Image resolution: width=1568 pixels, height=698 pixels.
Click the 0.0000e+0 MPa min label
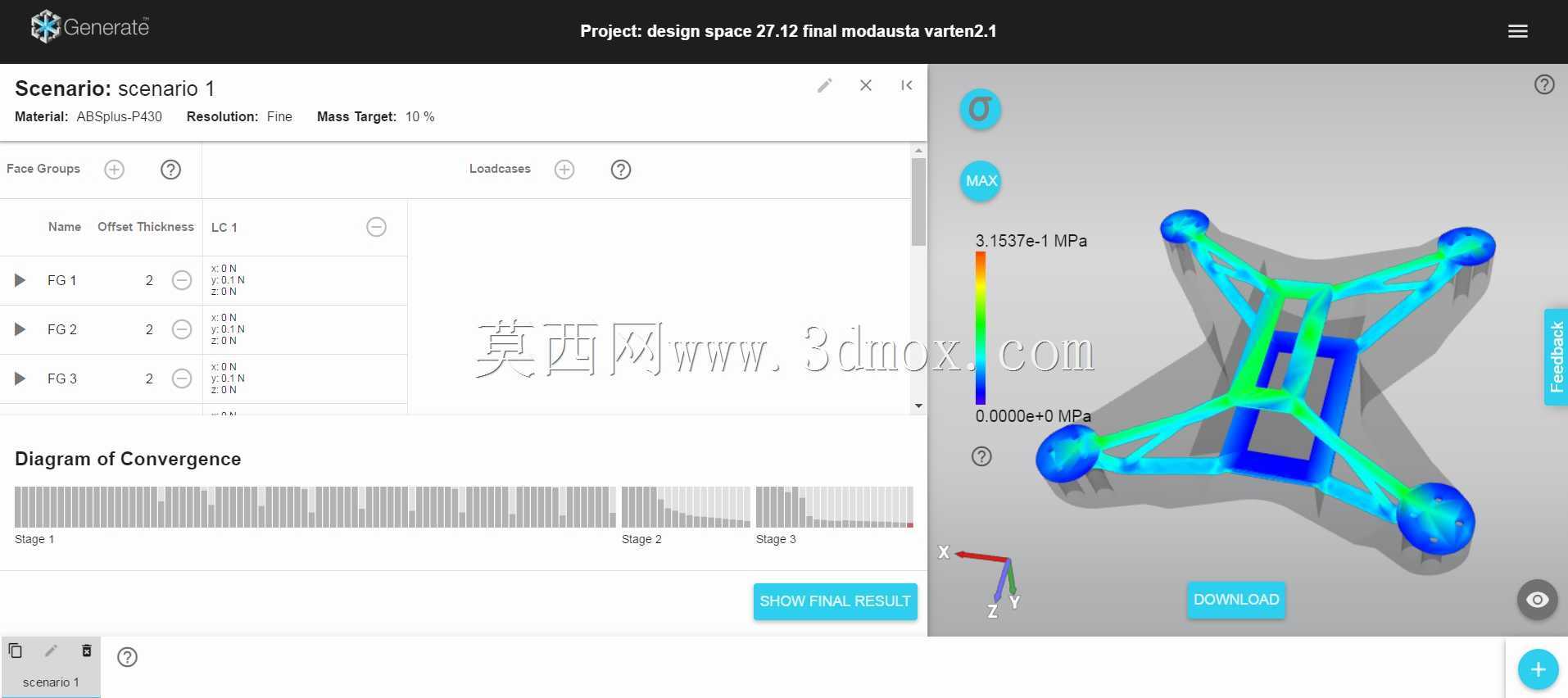coord(1033,416)
